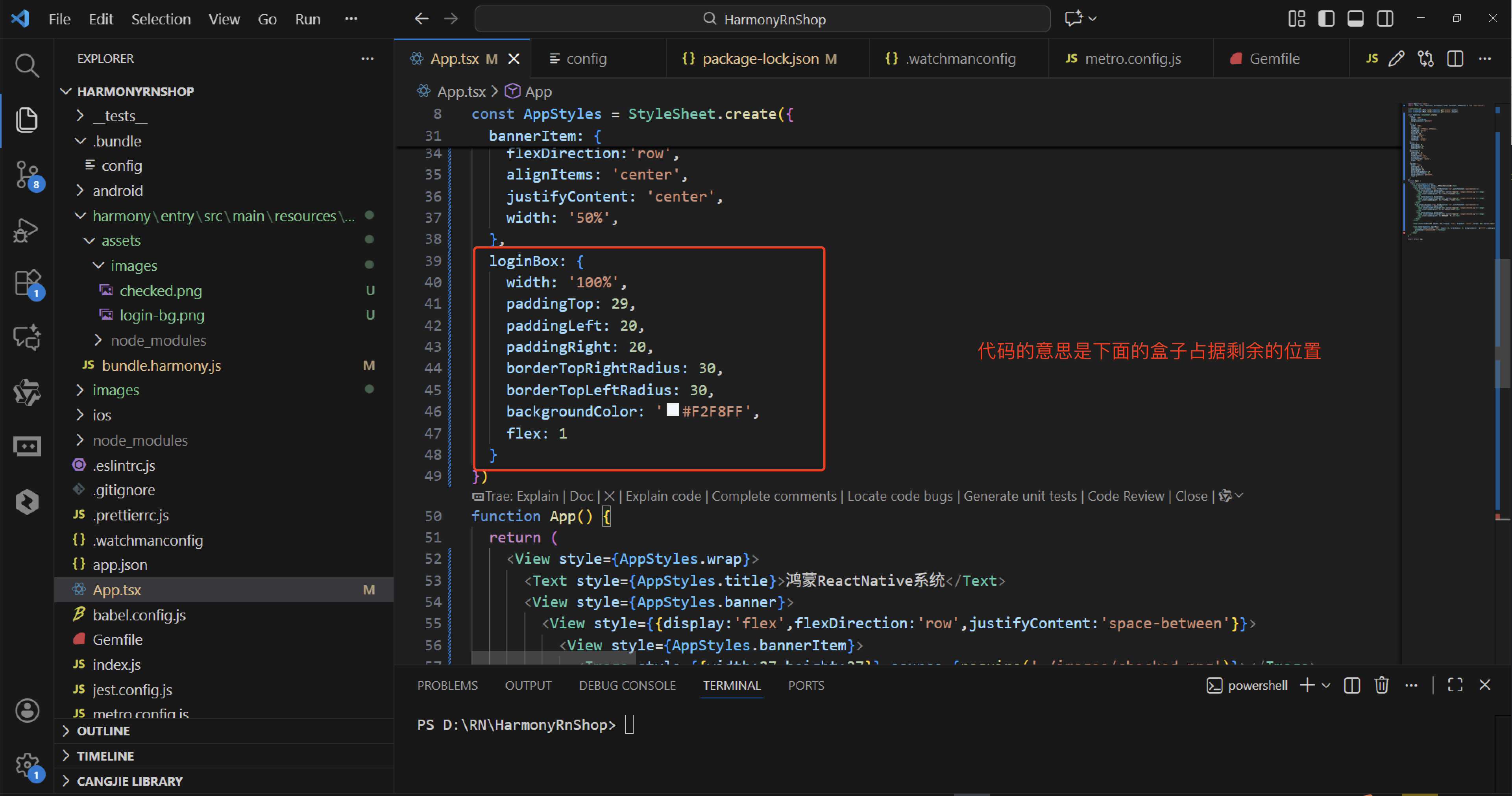Viewport: 1512px width, 796px height.
Task: Open the Search view in activity bar
Action: (27, 65)
